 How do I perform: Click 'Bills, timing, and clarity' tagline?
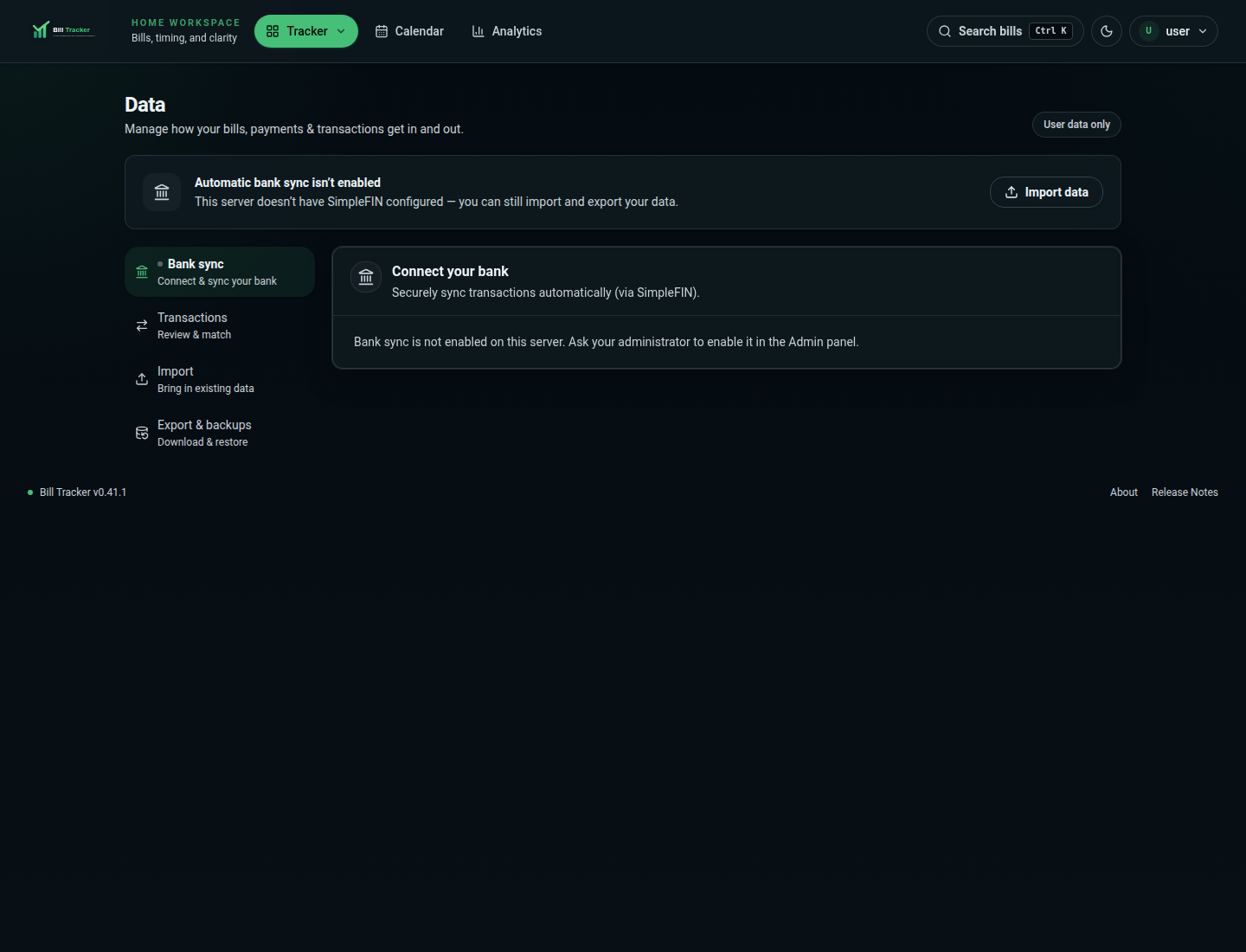pos(184,38)
